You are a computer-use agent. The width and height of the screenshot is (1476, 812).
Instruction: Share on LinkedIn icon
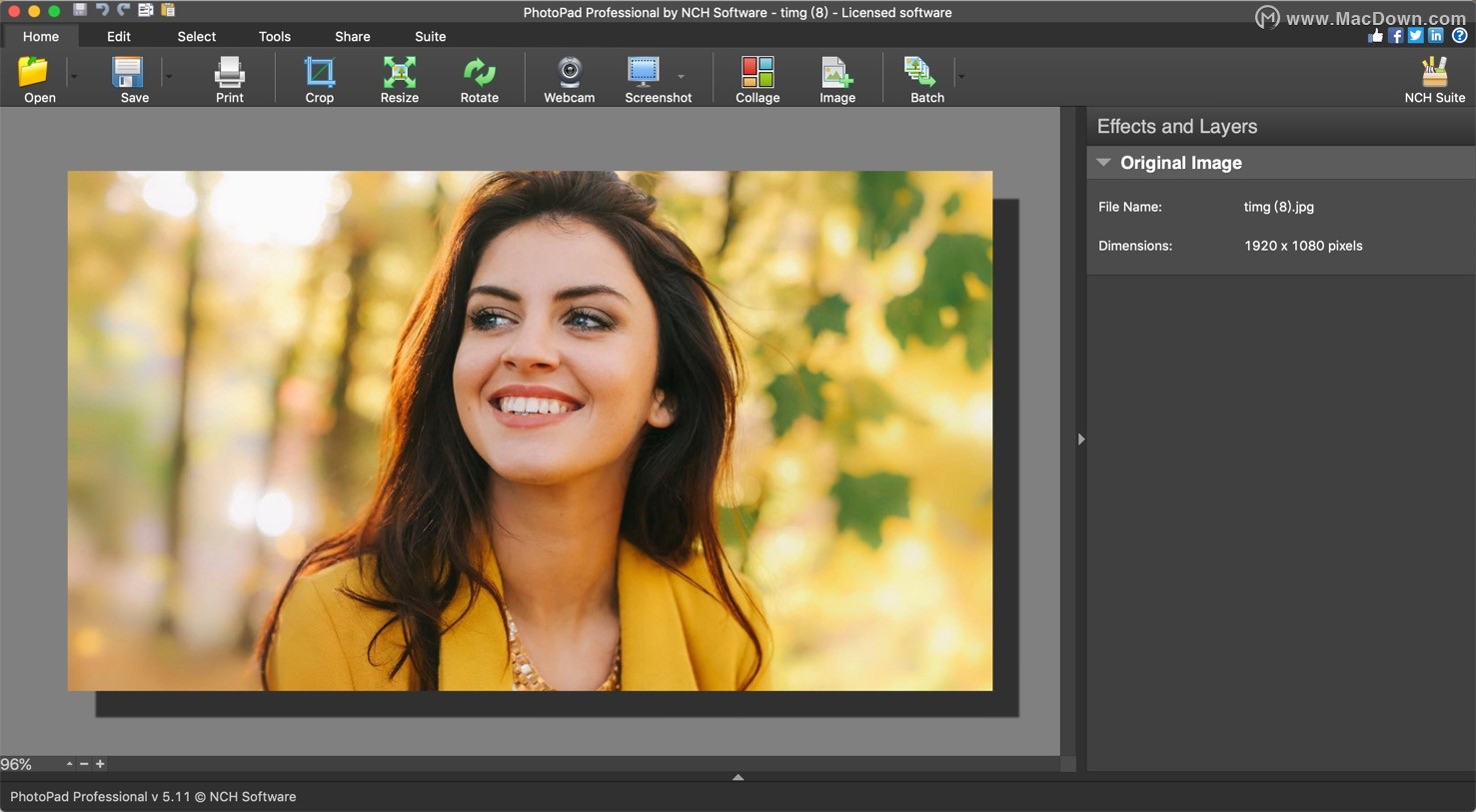point(1436,36)
